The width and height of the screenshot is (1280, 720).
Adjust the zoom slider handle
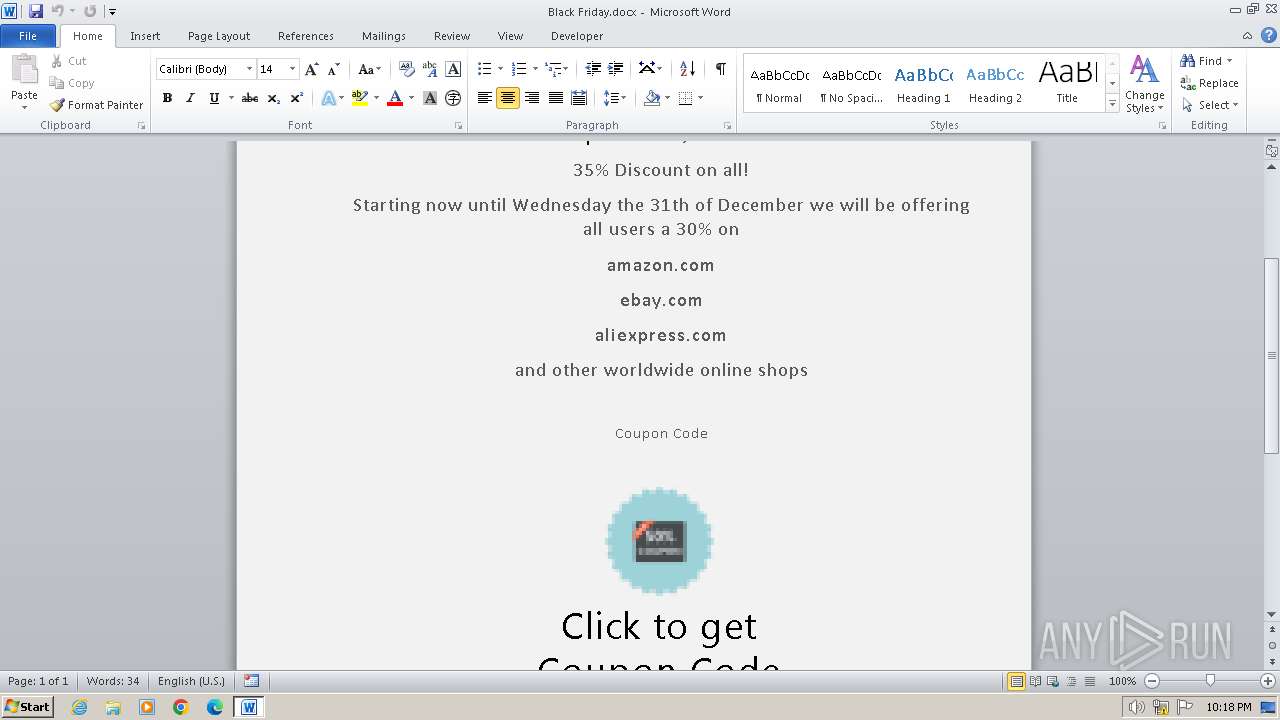[x=1210, y=681]
